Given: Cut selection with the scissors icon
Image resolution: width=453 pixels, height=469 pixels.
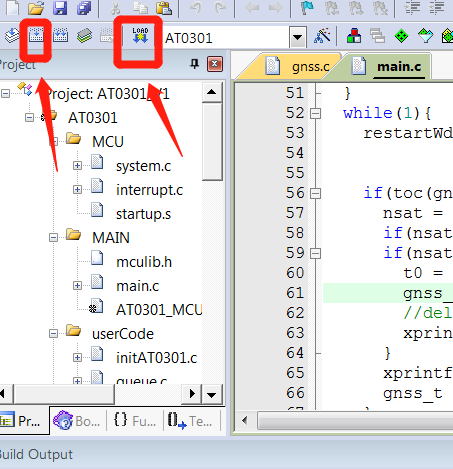Looking at the screenshot, I should 115,8.
